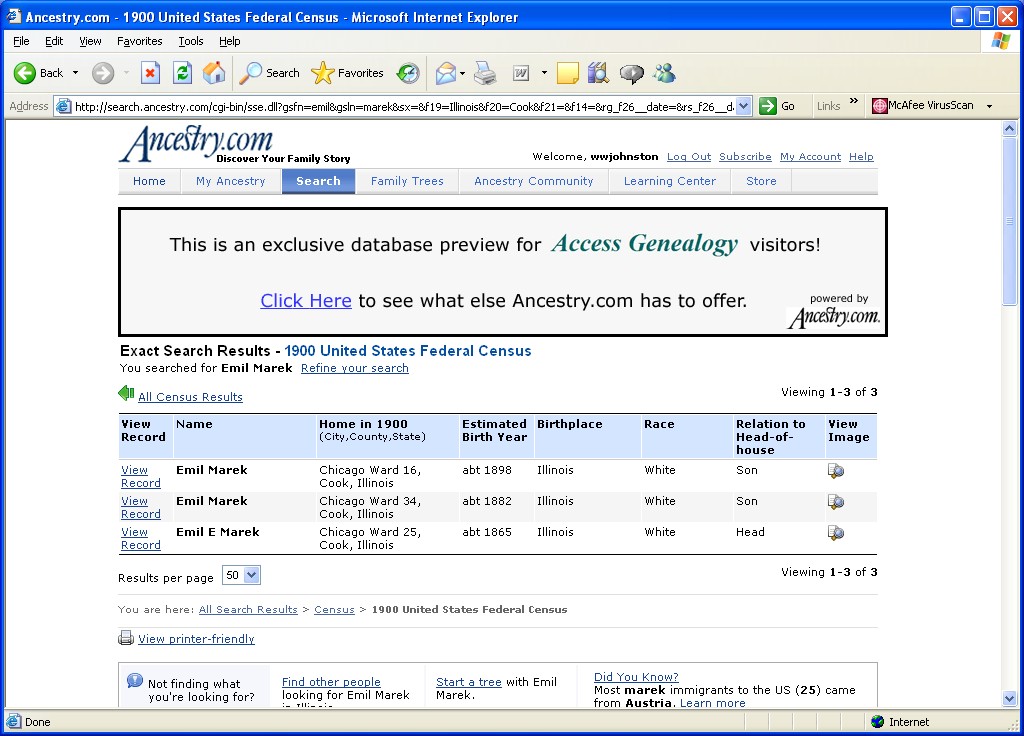Click the green Go arrow button
1024x736 pixels.
(x=768, y=106)
